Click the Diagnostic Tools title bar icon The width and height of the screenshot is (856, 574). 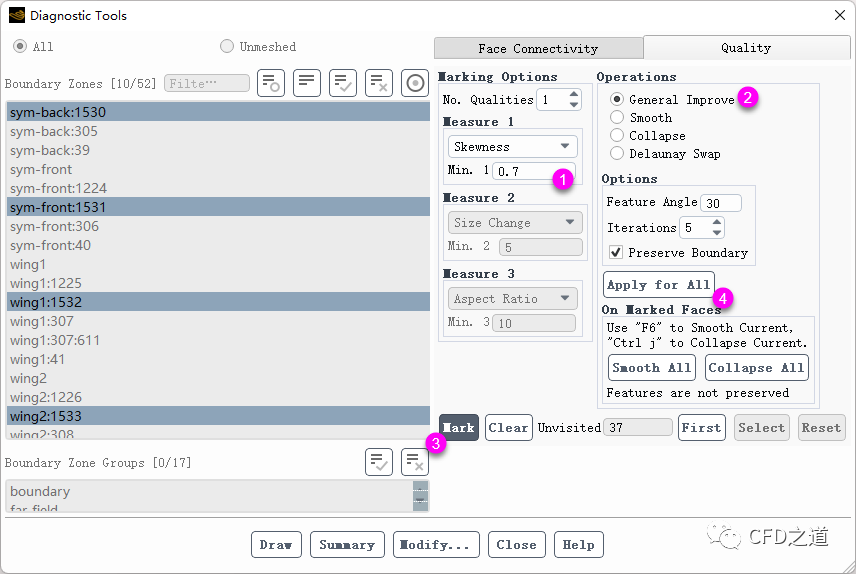pyautogui.click(x=16, y=15)
